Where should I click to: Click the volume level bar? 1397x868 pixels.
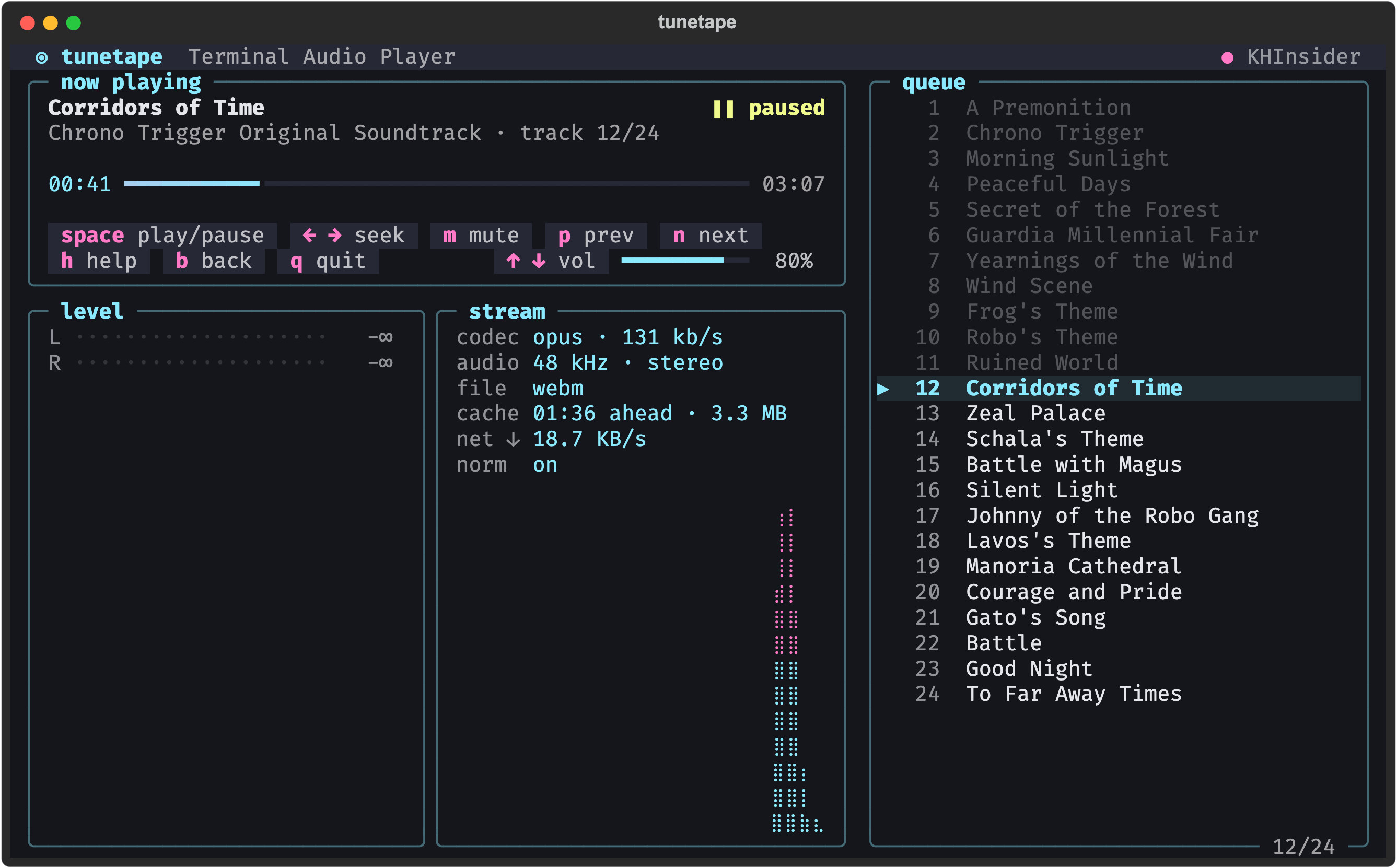[x=685, y=261]
